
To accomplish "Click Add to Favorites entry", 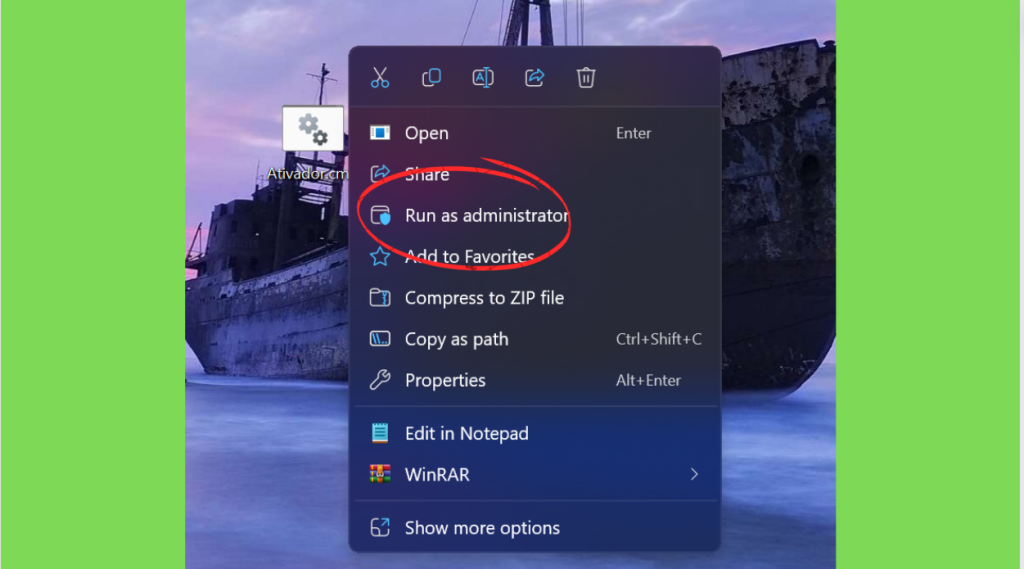I will coord(536,257).
